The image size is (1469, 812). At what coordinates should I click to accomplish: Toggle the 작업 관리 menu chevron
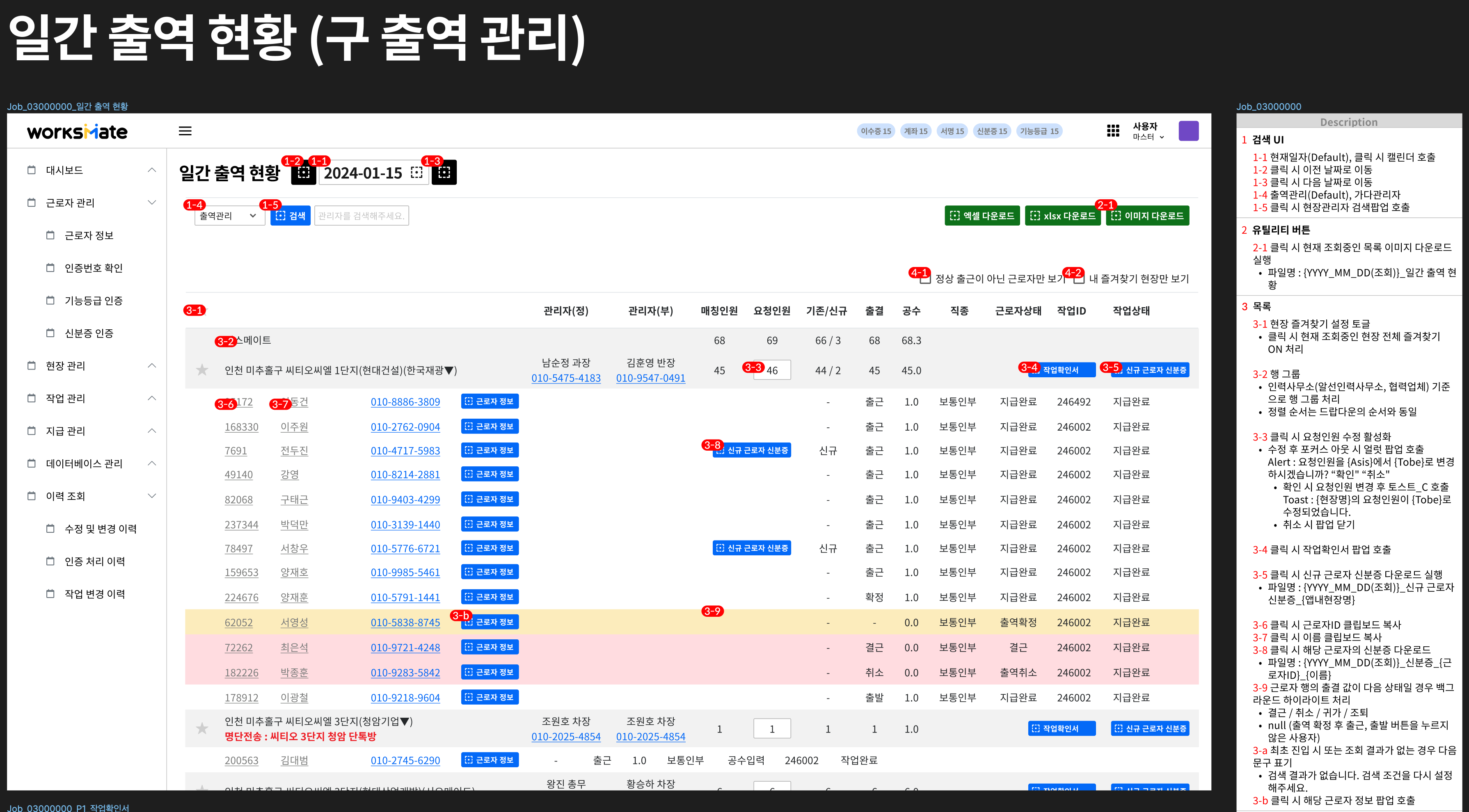tap(152, 398)
